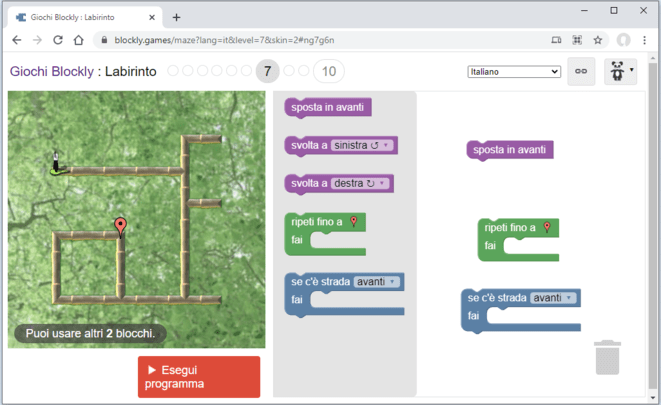
Task: Select level 1 circle in level bar
Action: tap(174, 71)
